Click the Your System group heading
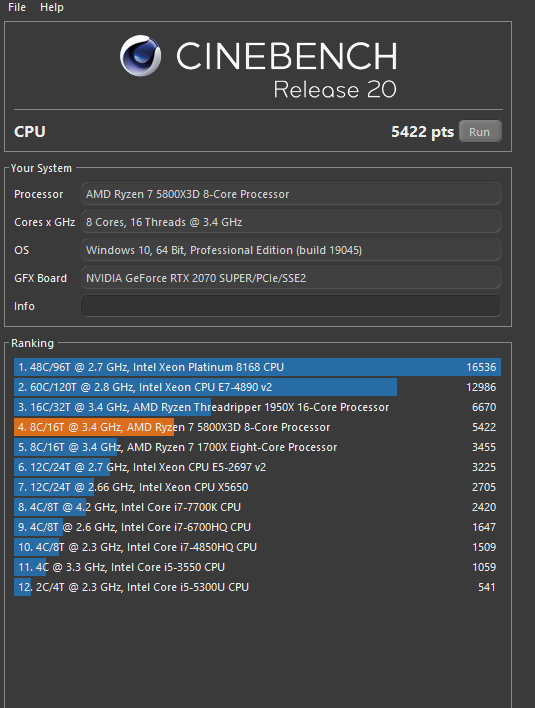 pos(41,168)
